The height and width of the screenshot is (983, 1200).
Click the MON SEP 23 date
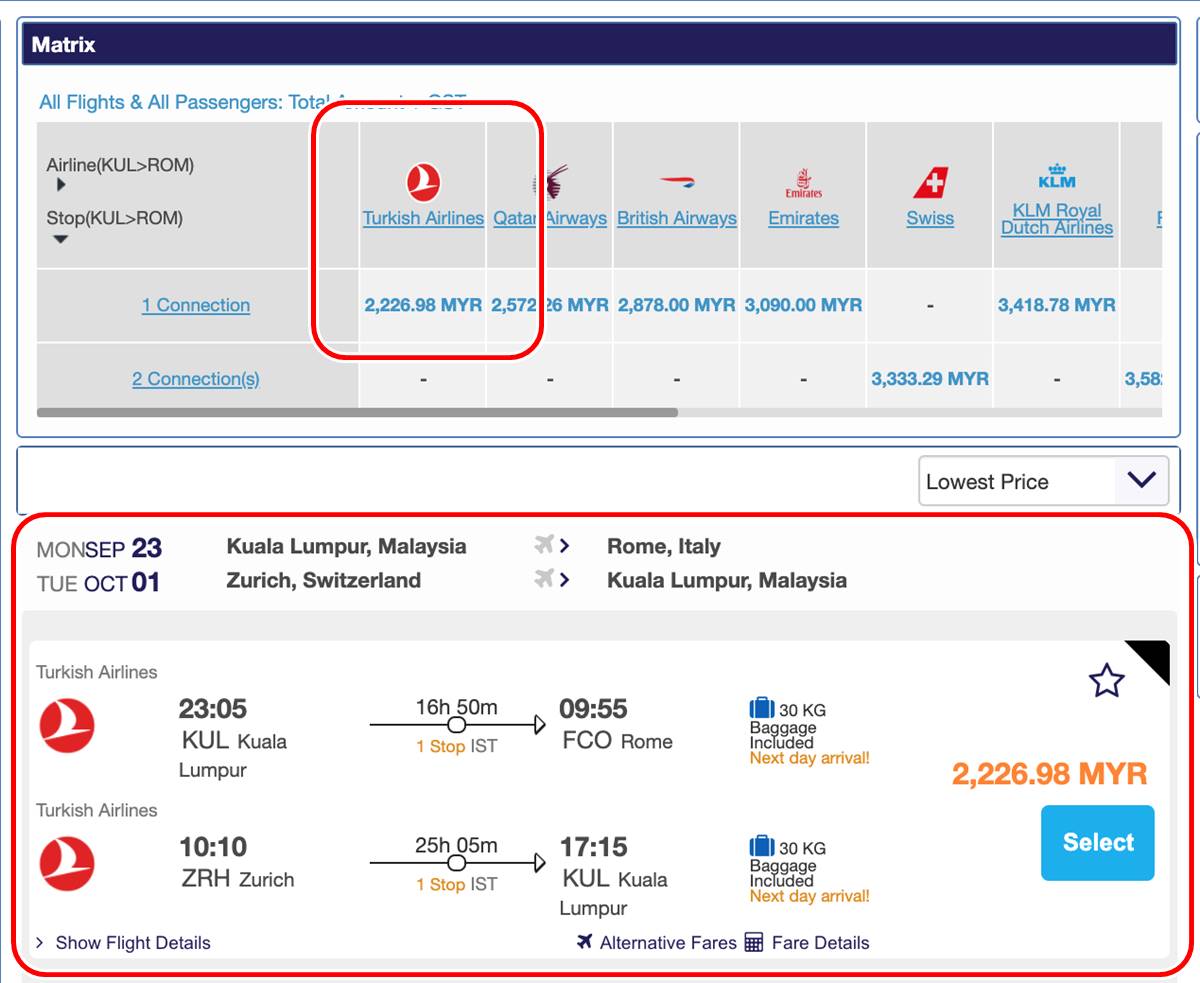(99, 548)
